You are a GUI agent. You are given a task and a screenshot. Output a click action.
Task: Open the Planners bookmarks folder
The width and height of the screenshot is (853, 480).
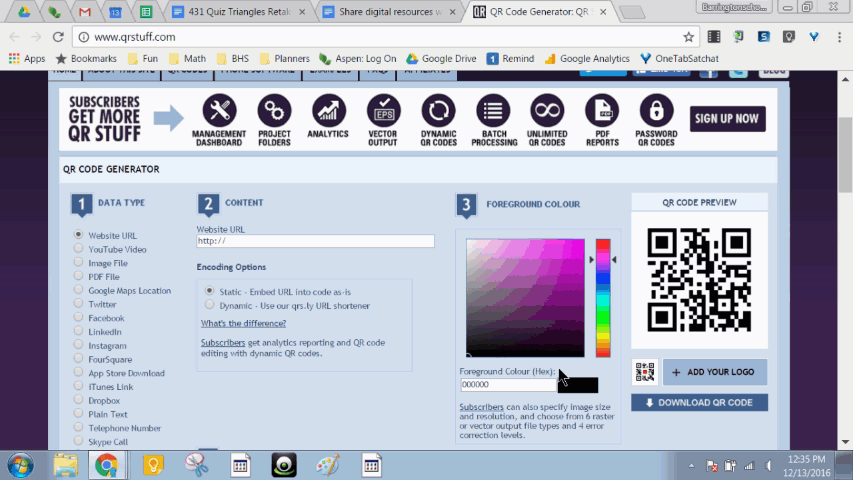pyautogui.click(x=285, y=58)
